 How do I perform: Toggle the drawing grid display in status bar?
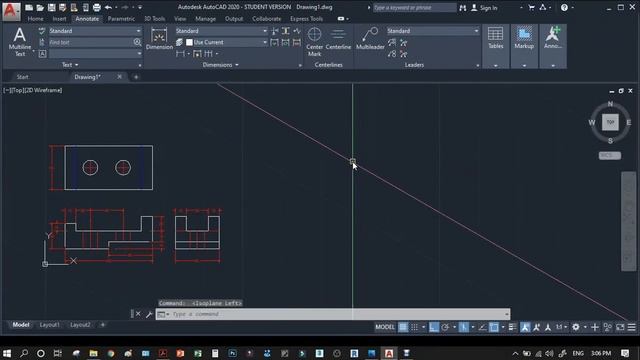[403, 327]
